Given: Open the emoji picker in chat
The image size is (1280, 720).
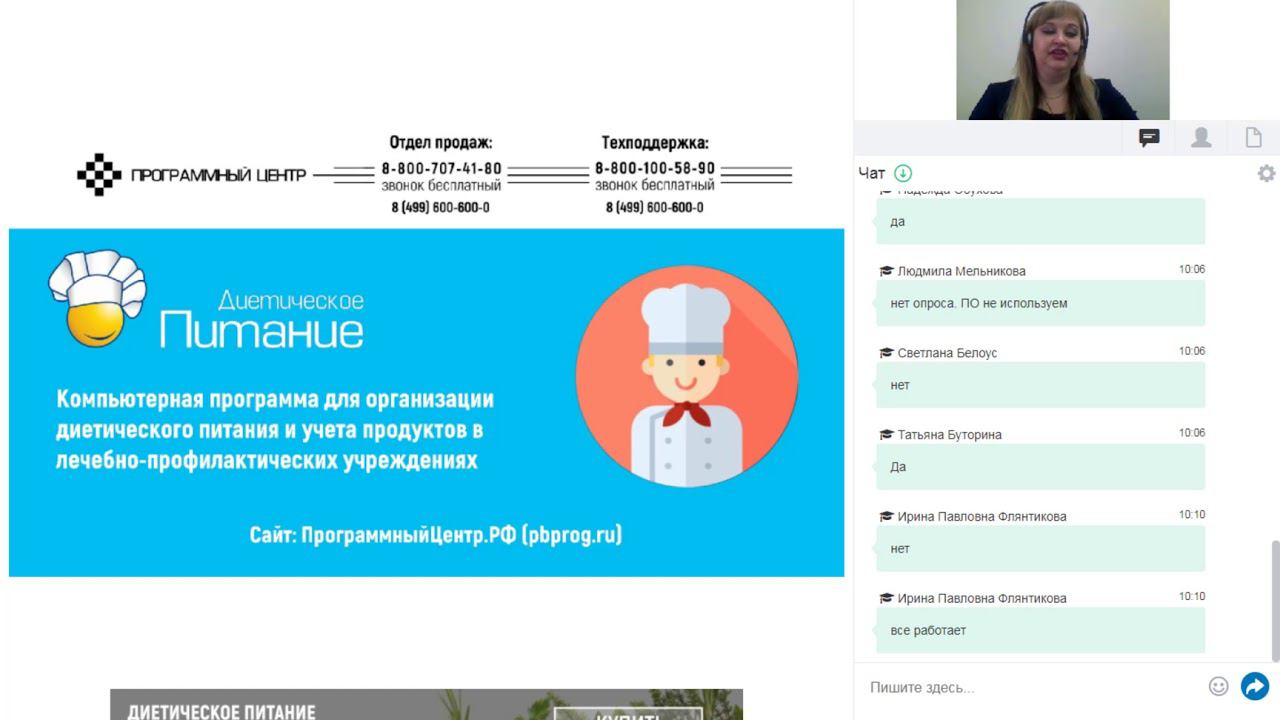Looking at the screenshot, I should 1218,686.
